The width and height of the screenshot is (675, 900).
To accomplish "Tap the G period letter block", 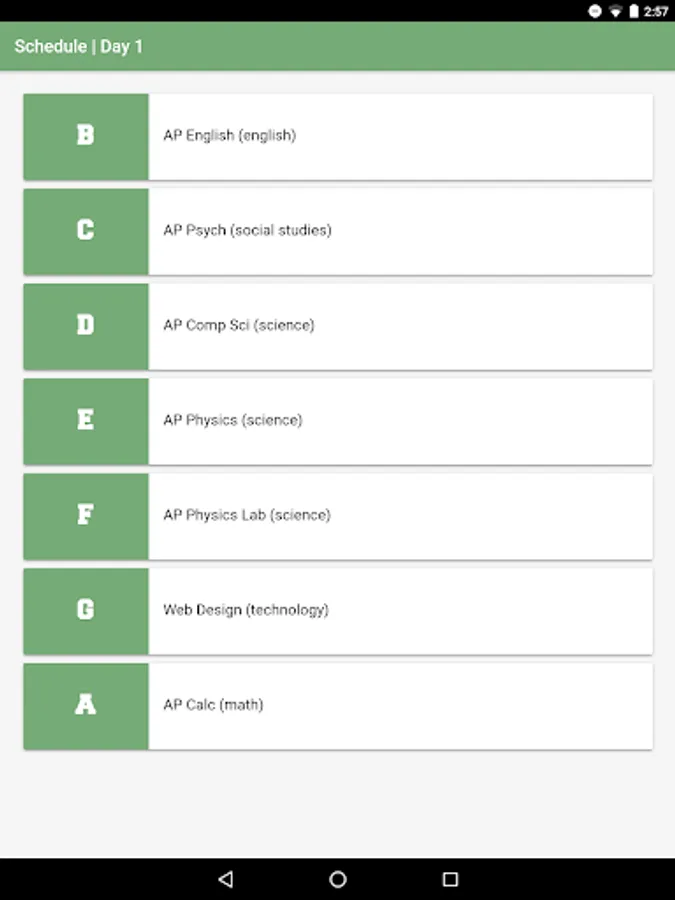I will pyautogui.click(x=86, y=610).
